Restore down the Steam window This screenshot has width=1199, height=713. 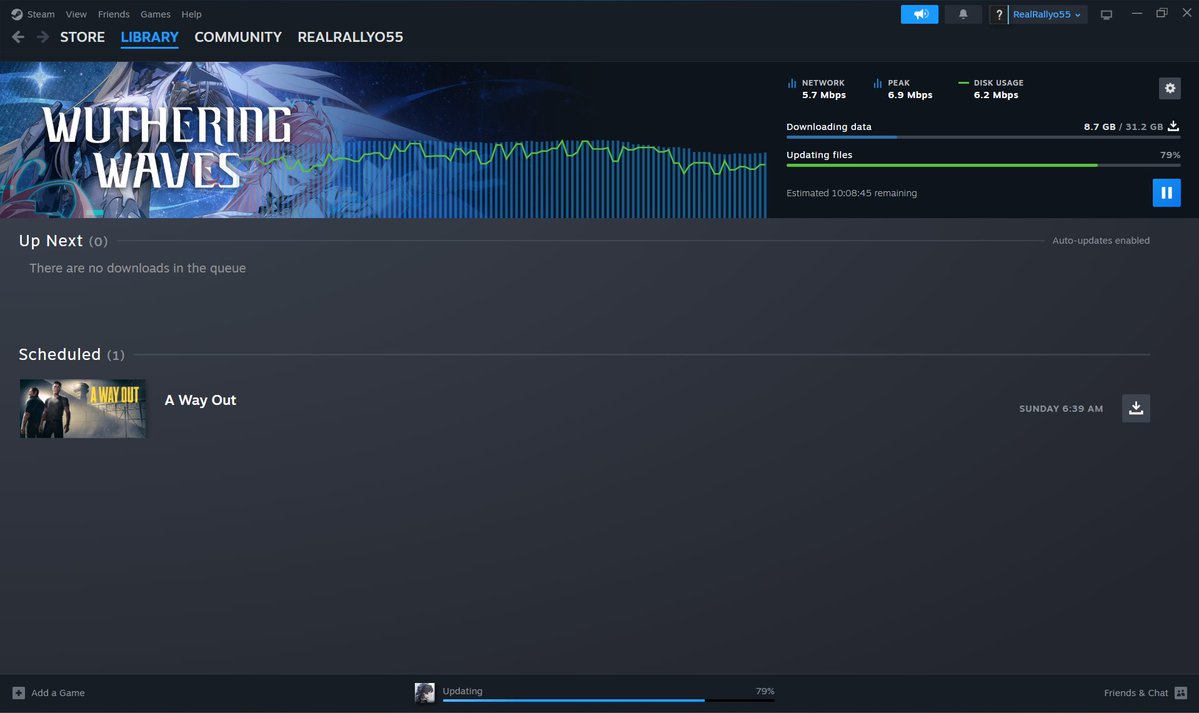click(x=1162, y=13)
